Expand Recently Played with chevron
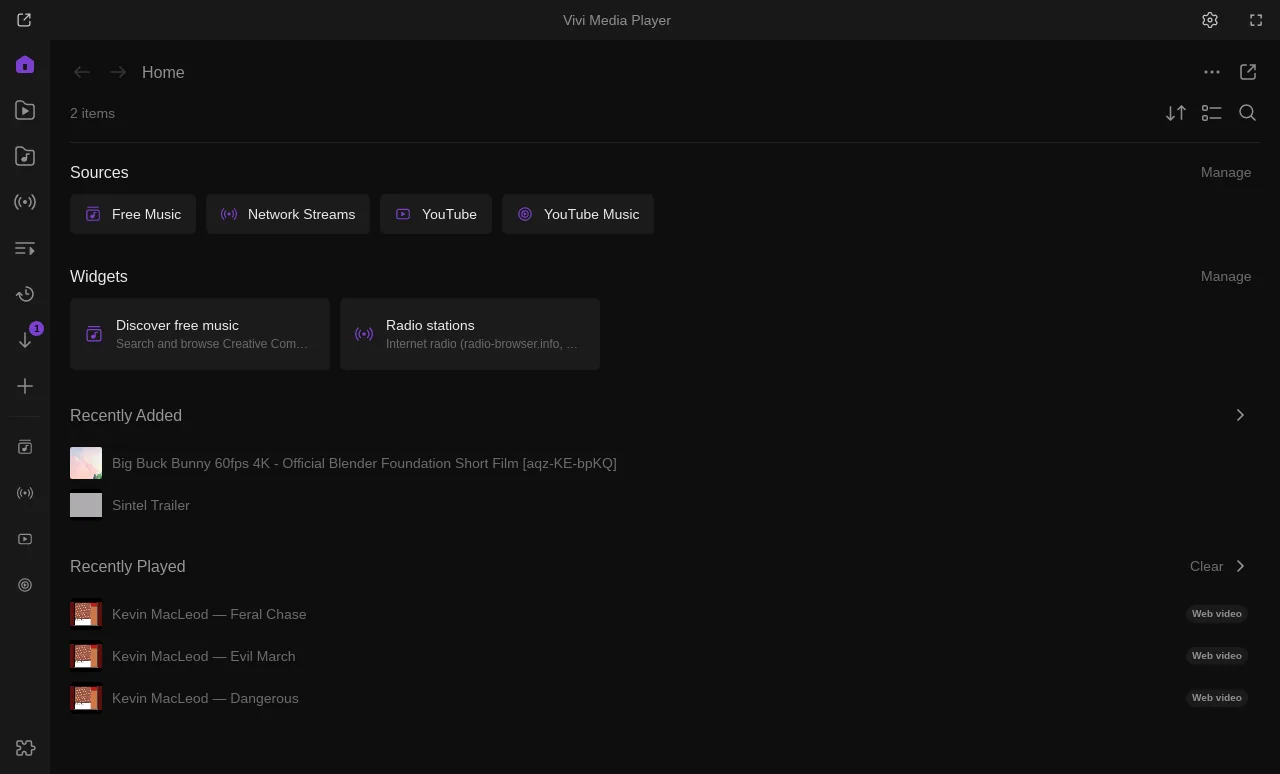This screenshot has height=774, width=1280. [x=1240, y=566]
